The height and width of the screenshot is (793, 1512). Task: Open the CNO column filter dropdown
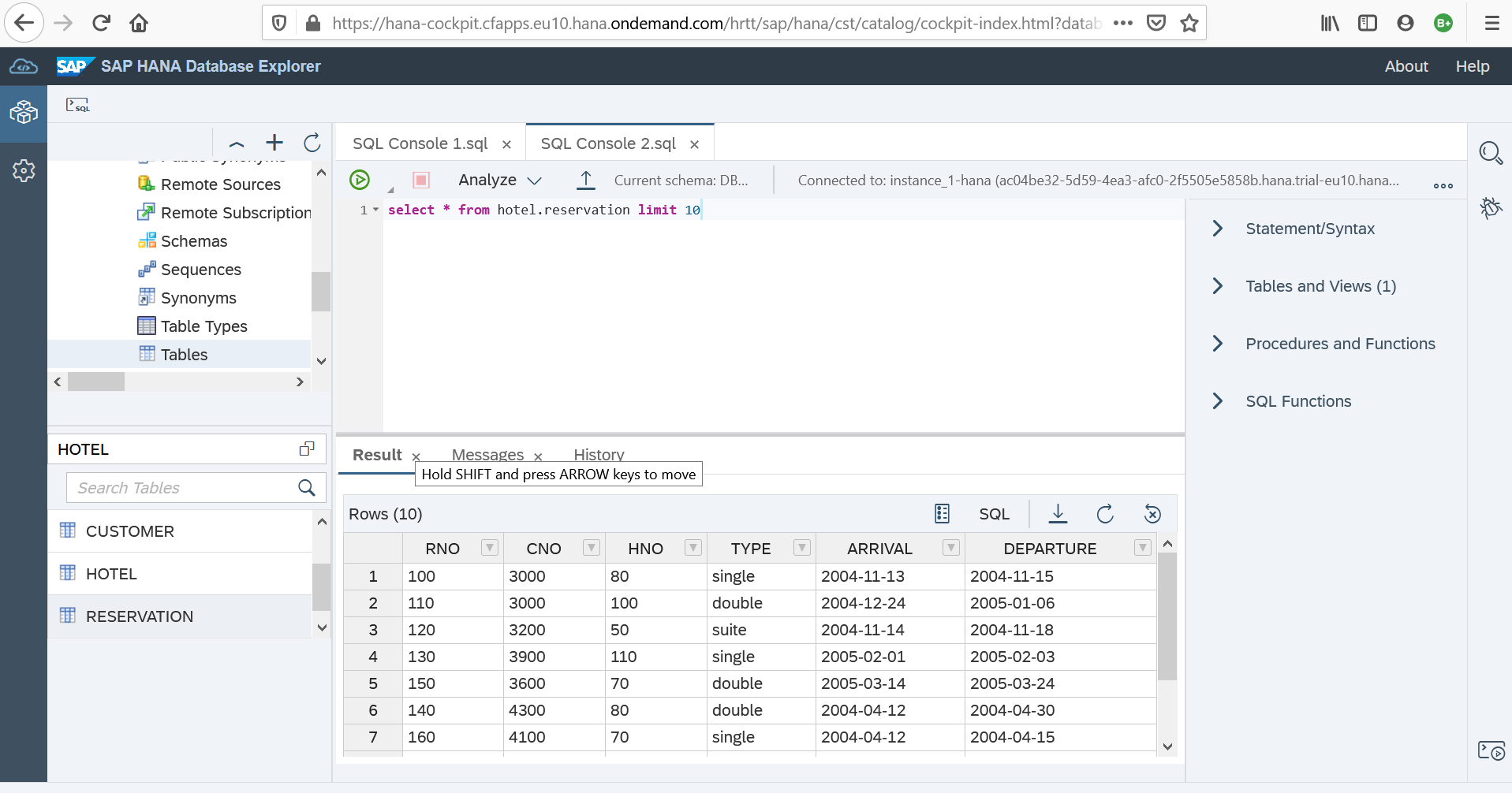592,547
